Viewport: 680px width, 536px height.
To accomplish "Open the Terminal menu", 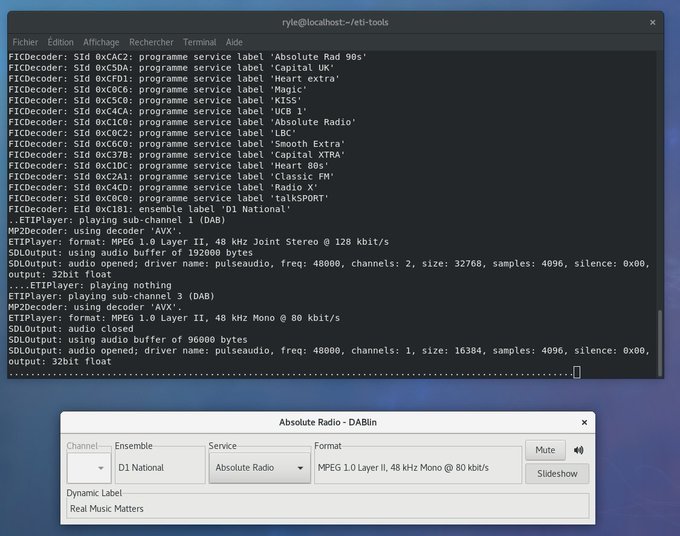I will 199,42.
